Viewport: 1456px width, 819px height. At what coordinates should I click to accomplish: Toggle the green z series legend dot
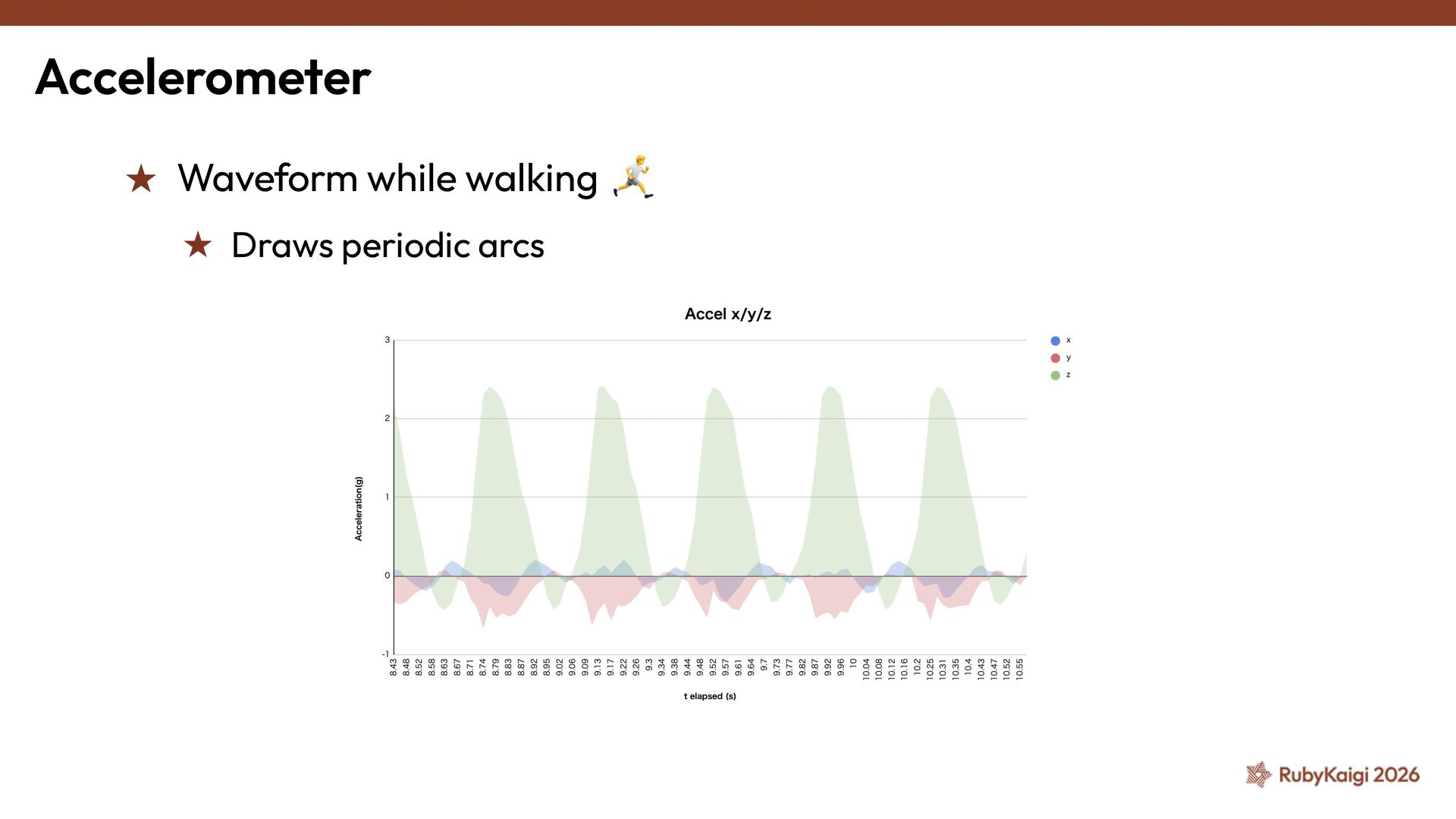point(1055,375)
